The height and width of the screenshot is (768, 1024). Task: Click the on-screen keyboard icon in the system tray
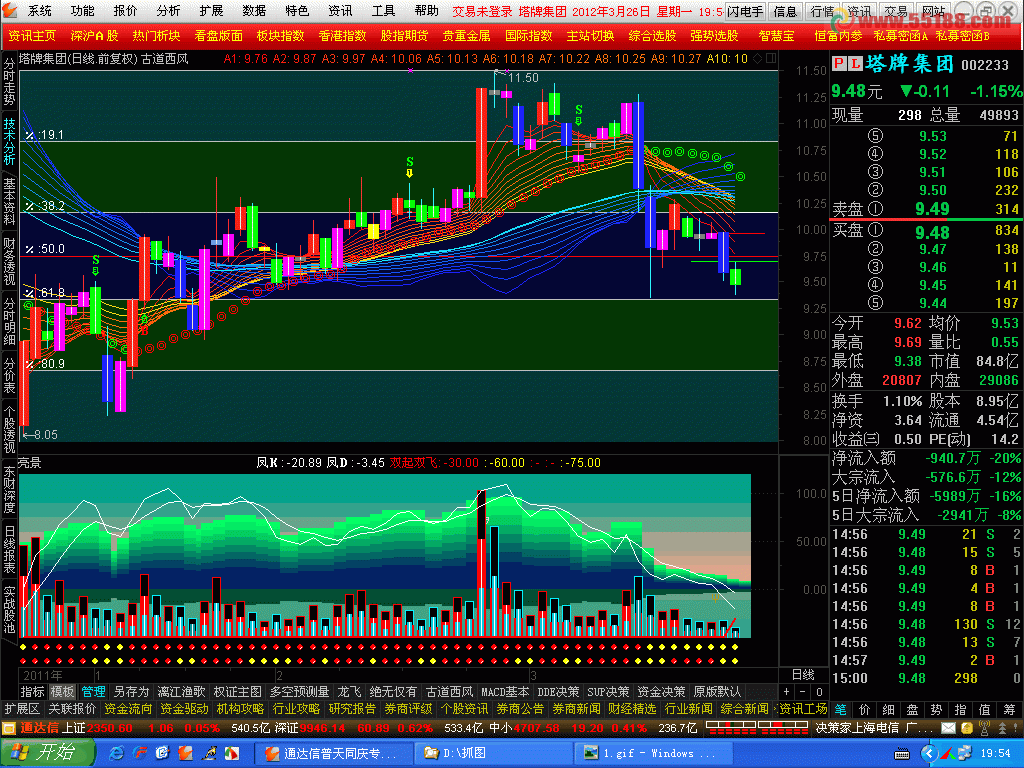click(x=902, y=754)
